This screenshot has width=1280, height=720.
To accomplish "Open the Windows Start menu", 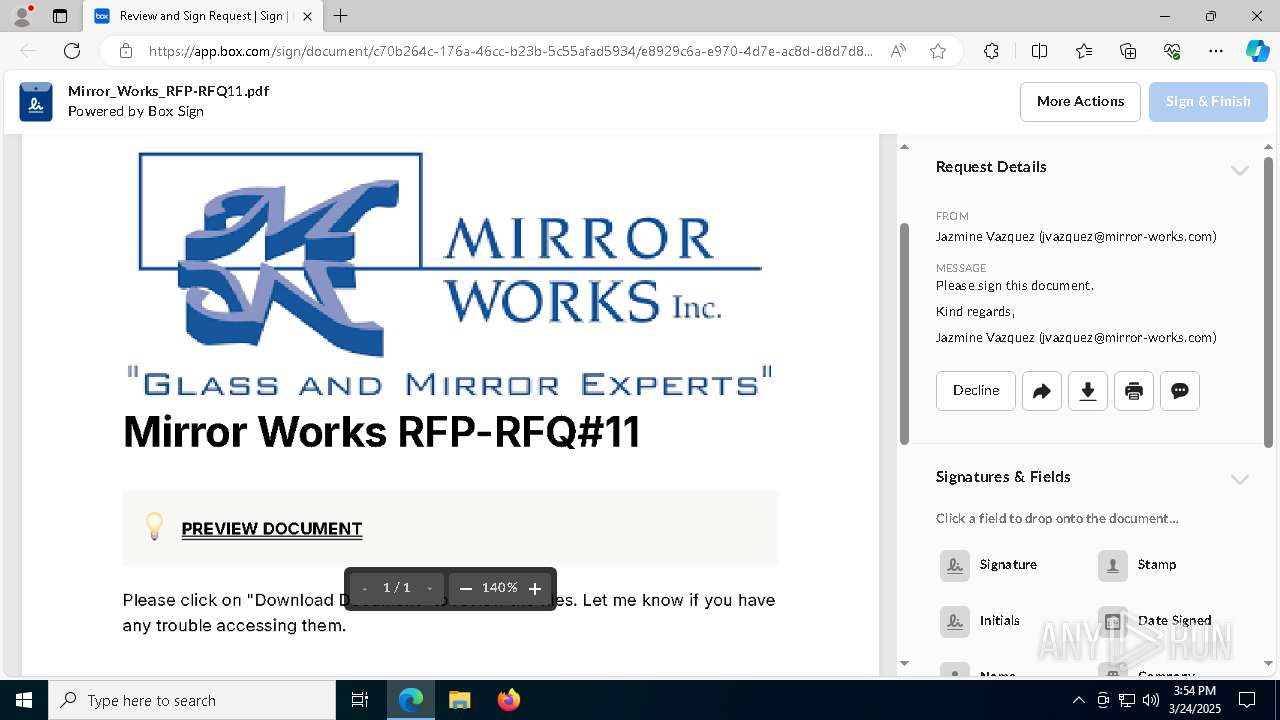I will tap(24, 700).
